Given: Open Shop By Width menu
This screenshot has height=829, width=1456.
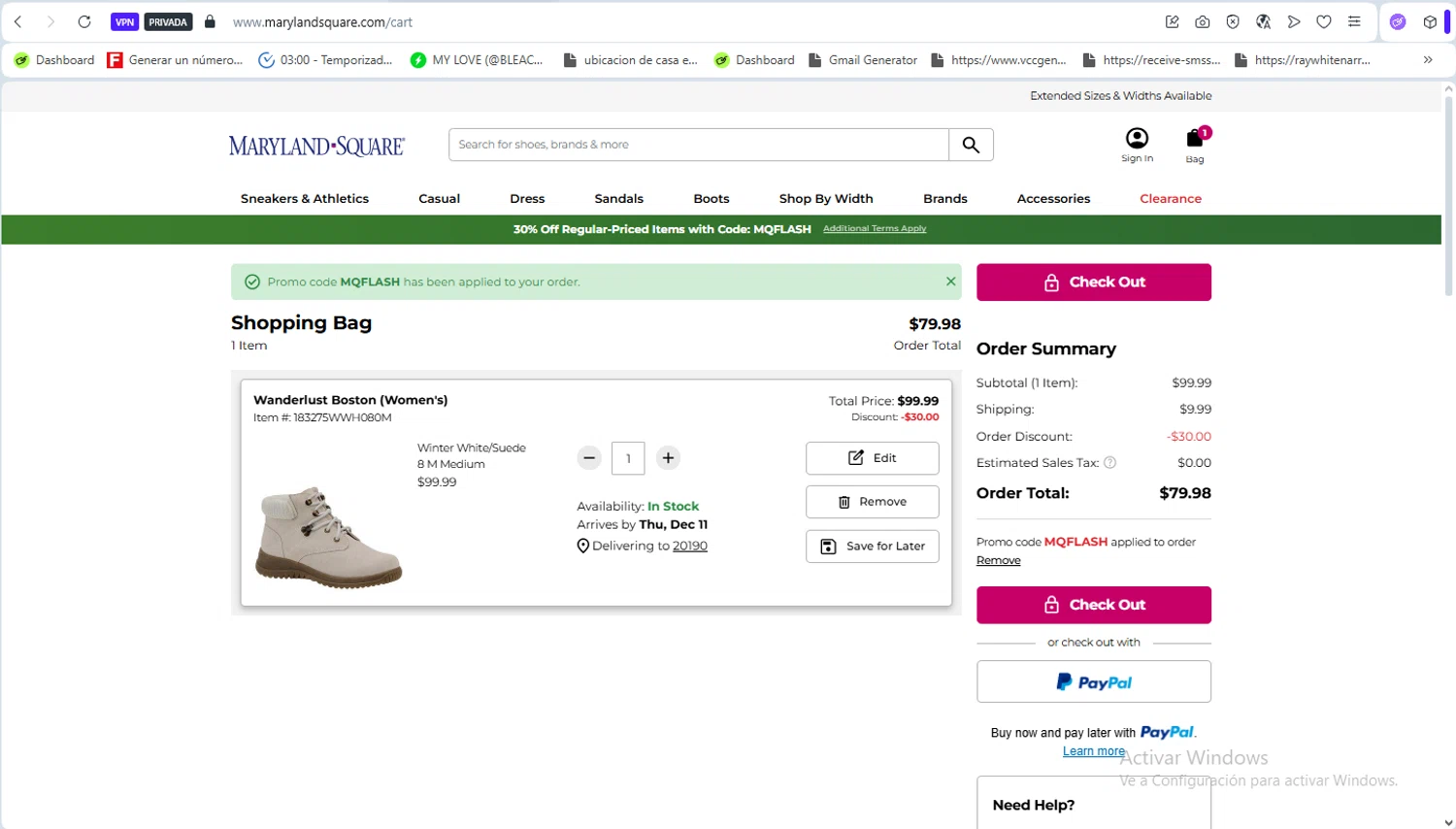Looking at the screenshot, I should pyautogui.click(x=826, y=198).
